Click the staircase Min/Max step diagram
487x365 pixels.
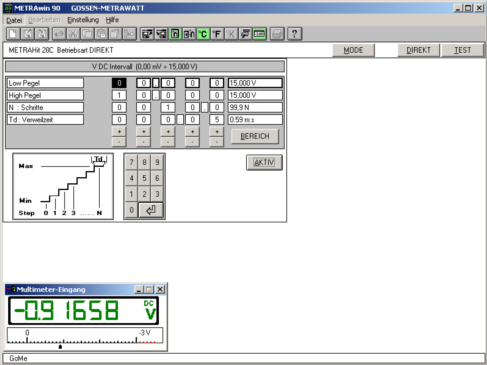(x=63, y=186)
